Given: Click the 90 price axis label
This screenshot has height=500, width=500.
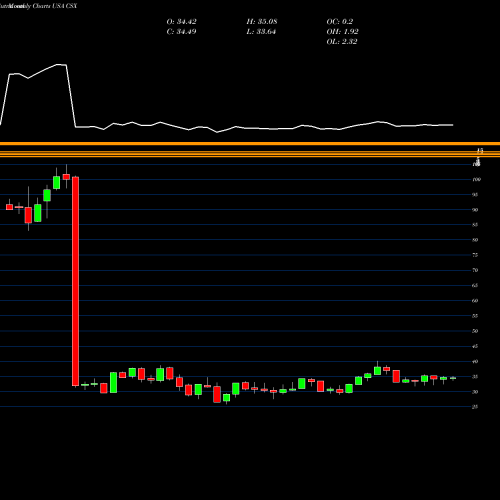Looking at the screenshot, I should tap(475, 210).
